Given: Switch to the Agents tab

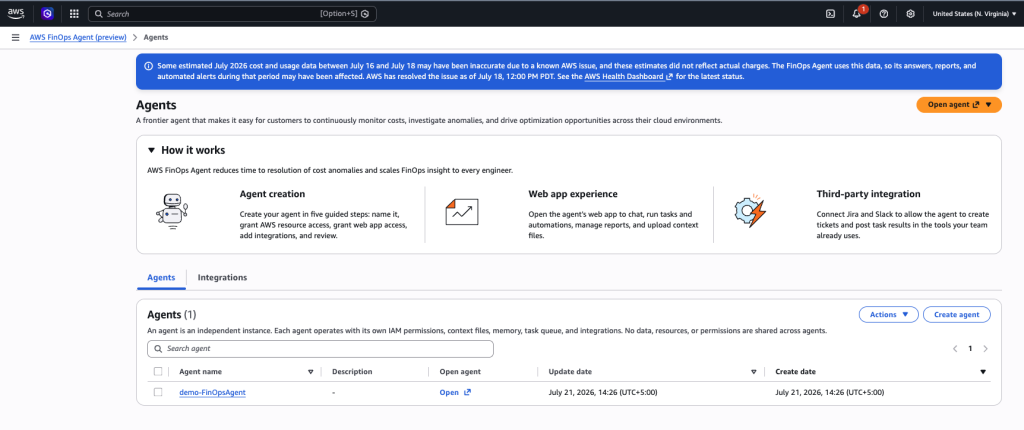Looking at the screenshot, I should (161, 278).
